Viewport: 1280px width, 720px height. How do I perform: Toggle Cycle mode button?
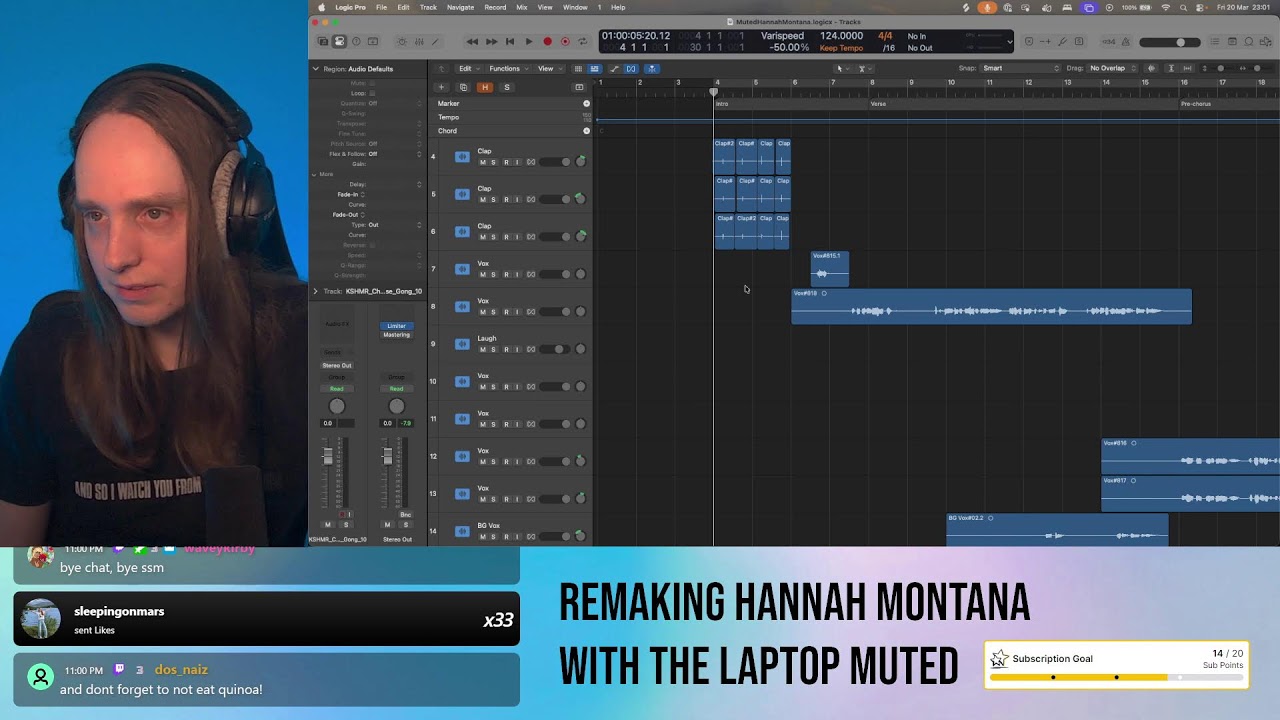pyautogui.click(x=583, y=42)
